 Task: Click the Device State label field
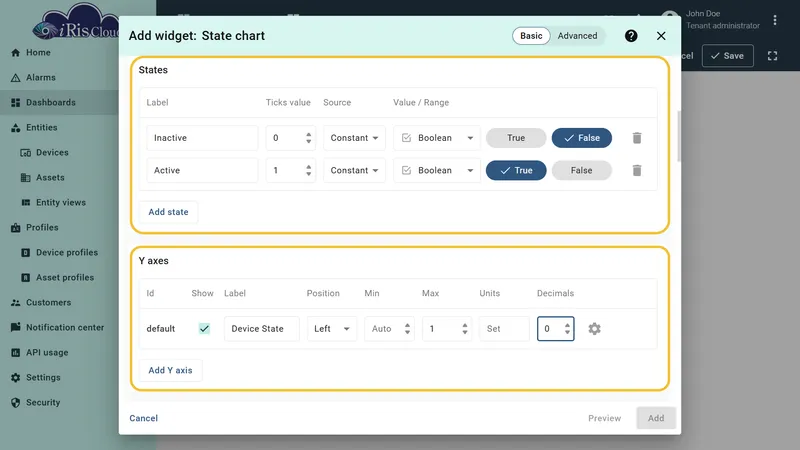click(x=262, y=329)
